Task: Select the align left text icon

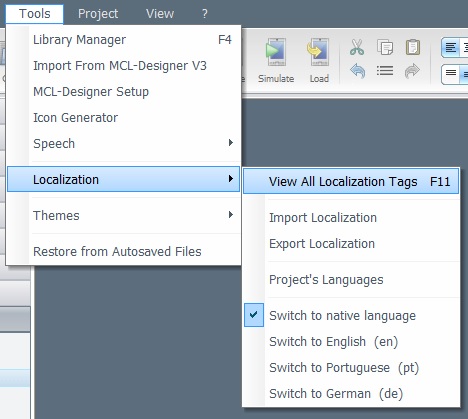Action: pos(451,48)
